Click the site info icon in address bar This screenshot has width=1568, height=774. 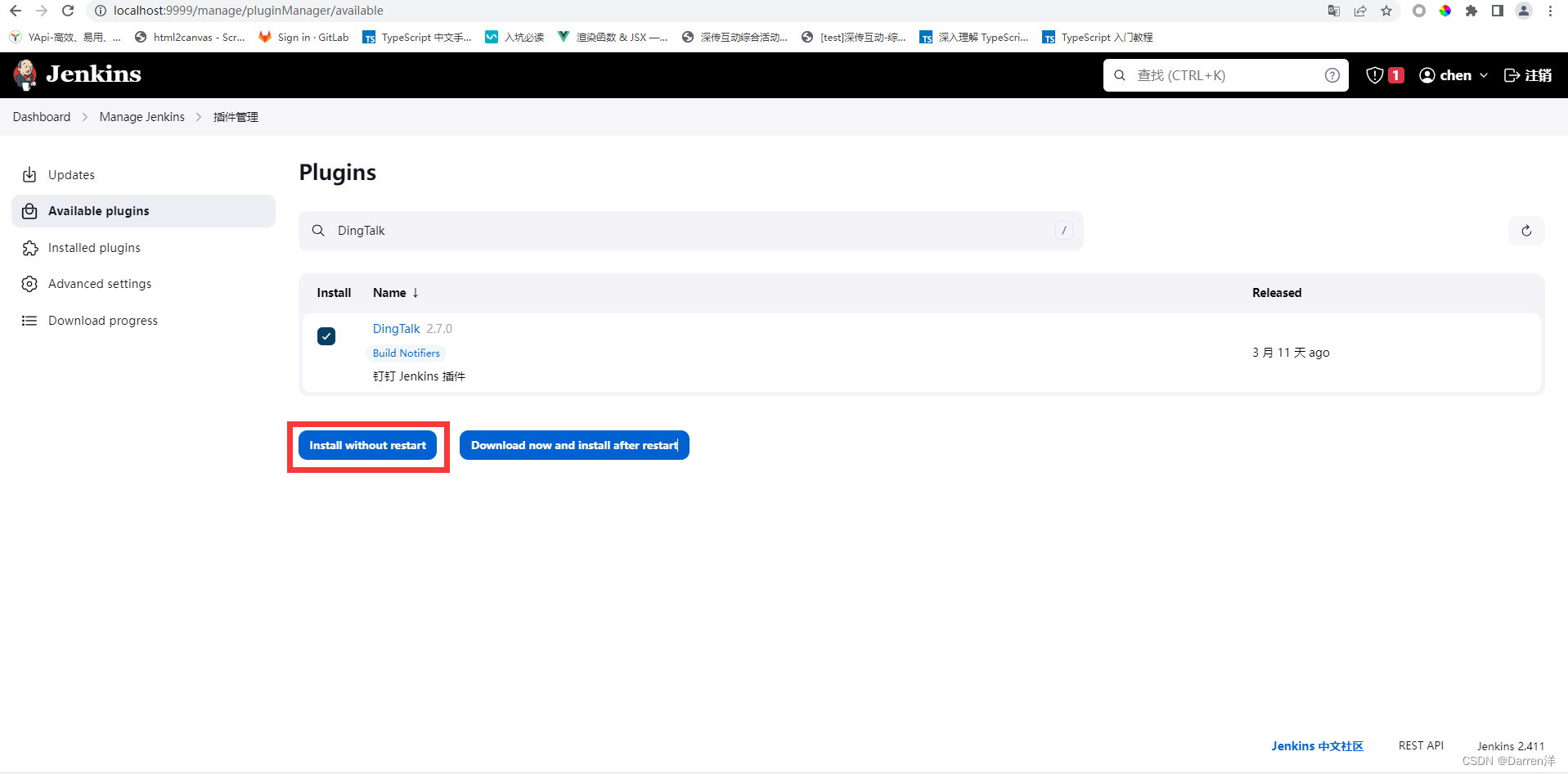click(101, 11)
